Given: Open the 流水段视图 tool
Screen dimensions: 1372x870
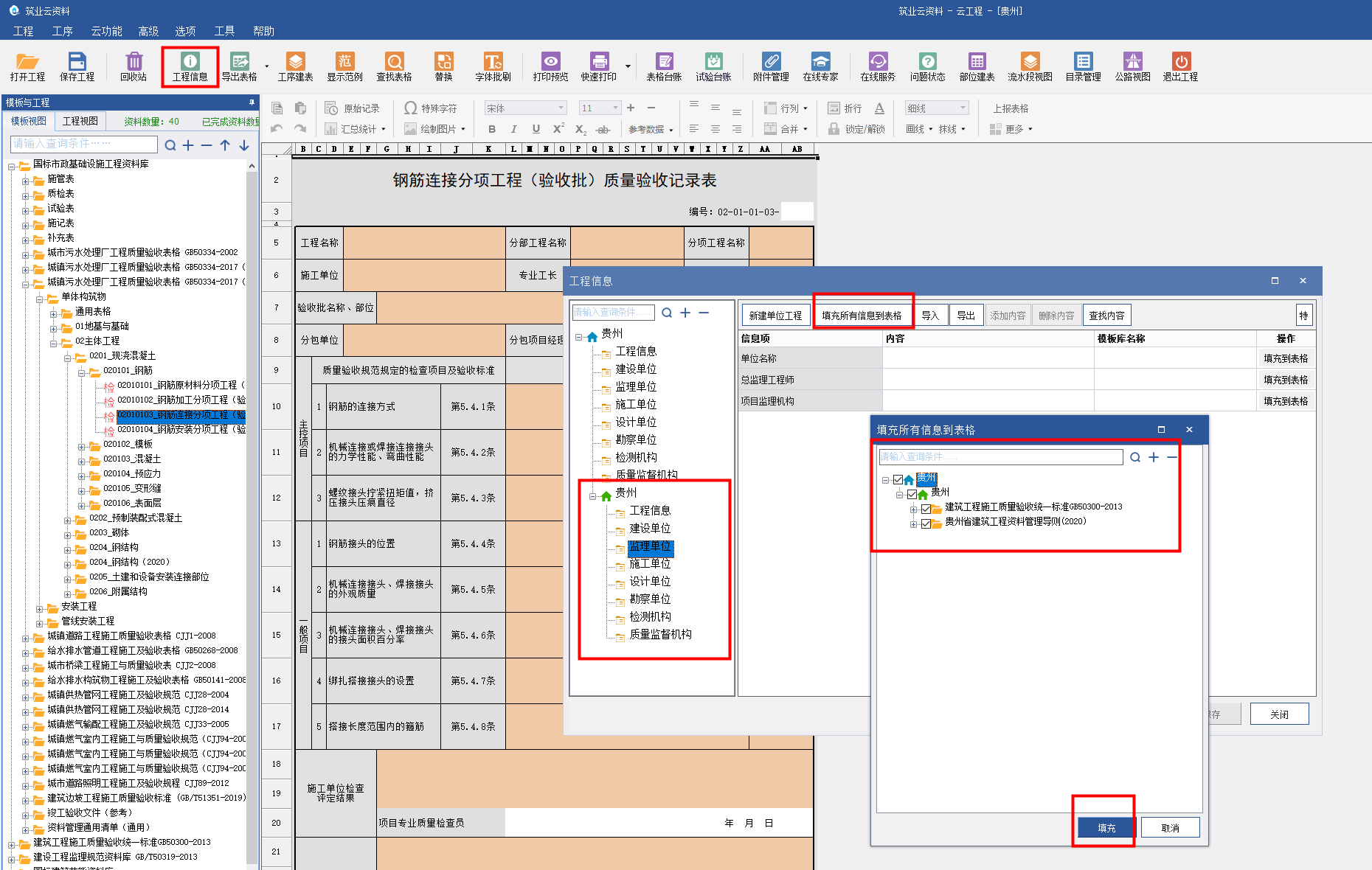Looking at the screenshot, I should click(x=1030, y=66).
